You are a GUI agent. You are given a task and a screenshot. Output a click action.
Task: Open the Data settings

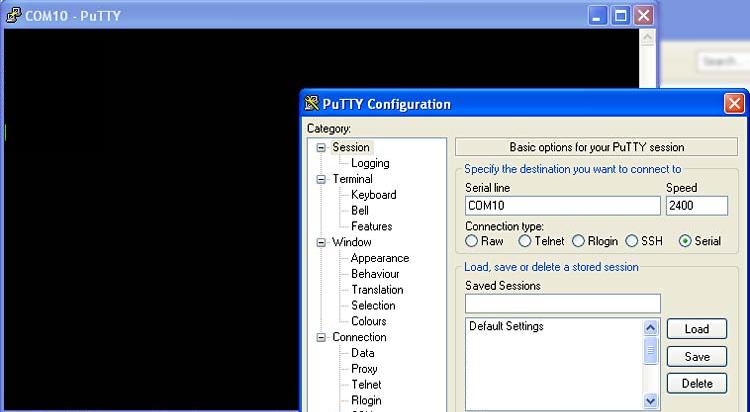coord(363,353)
